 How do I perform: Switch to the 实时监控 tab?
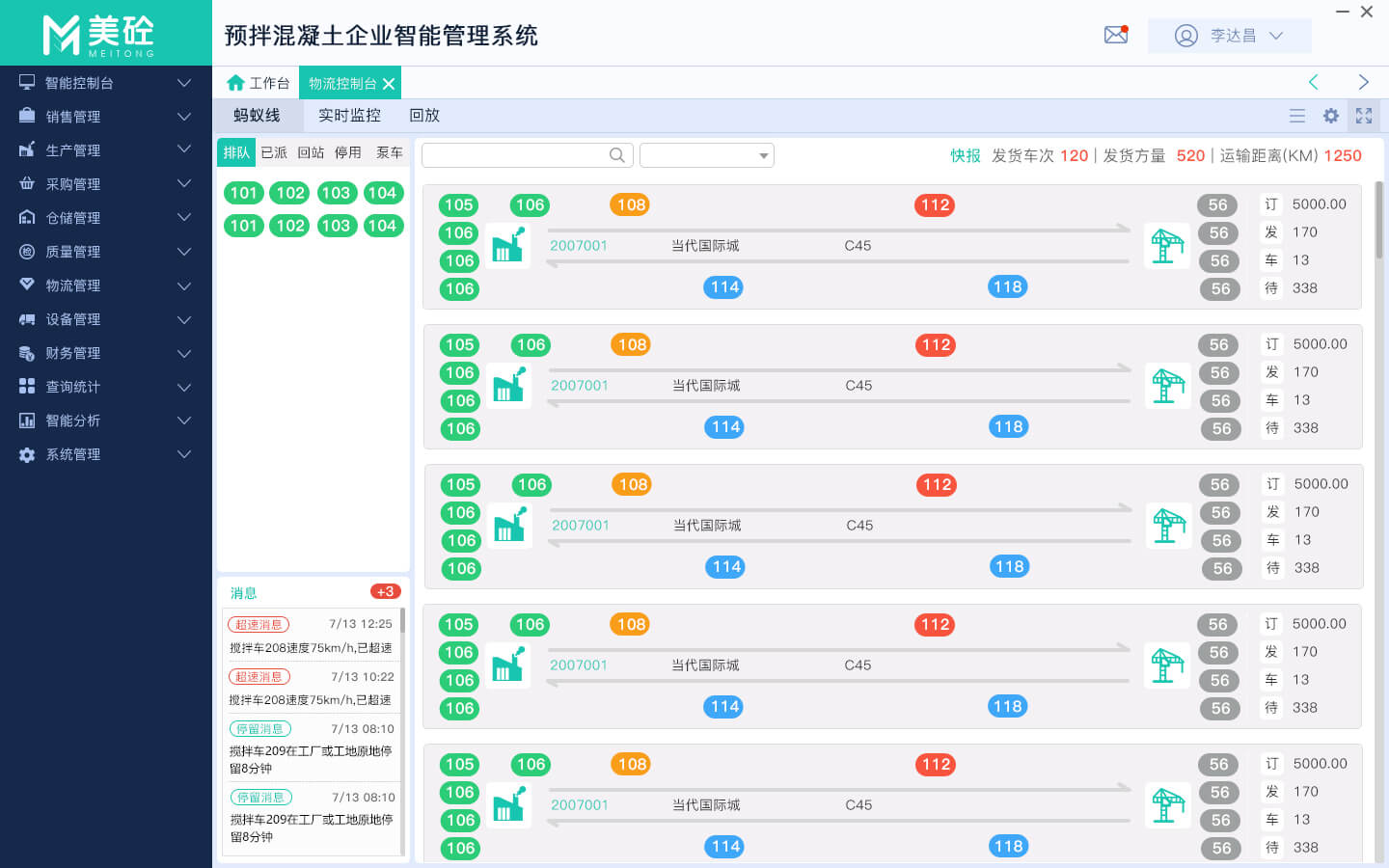point(349,116)
